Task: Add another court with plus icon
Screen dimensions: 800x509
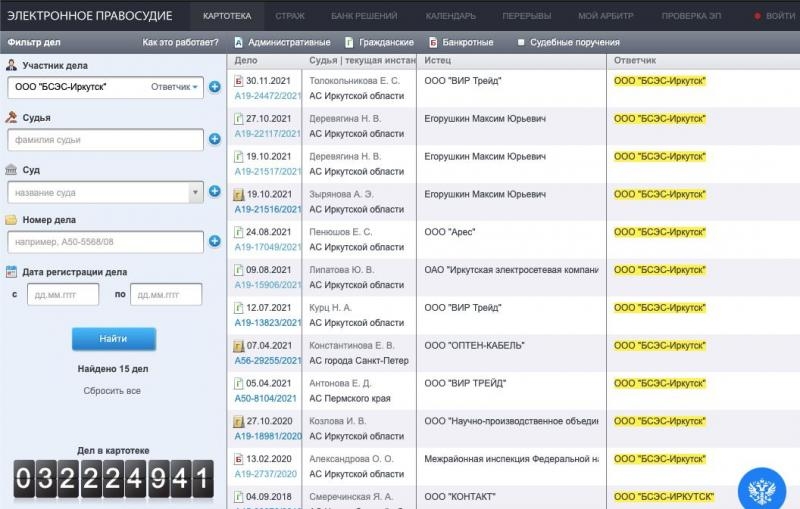Action: pos(215,191)
